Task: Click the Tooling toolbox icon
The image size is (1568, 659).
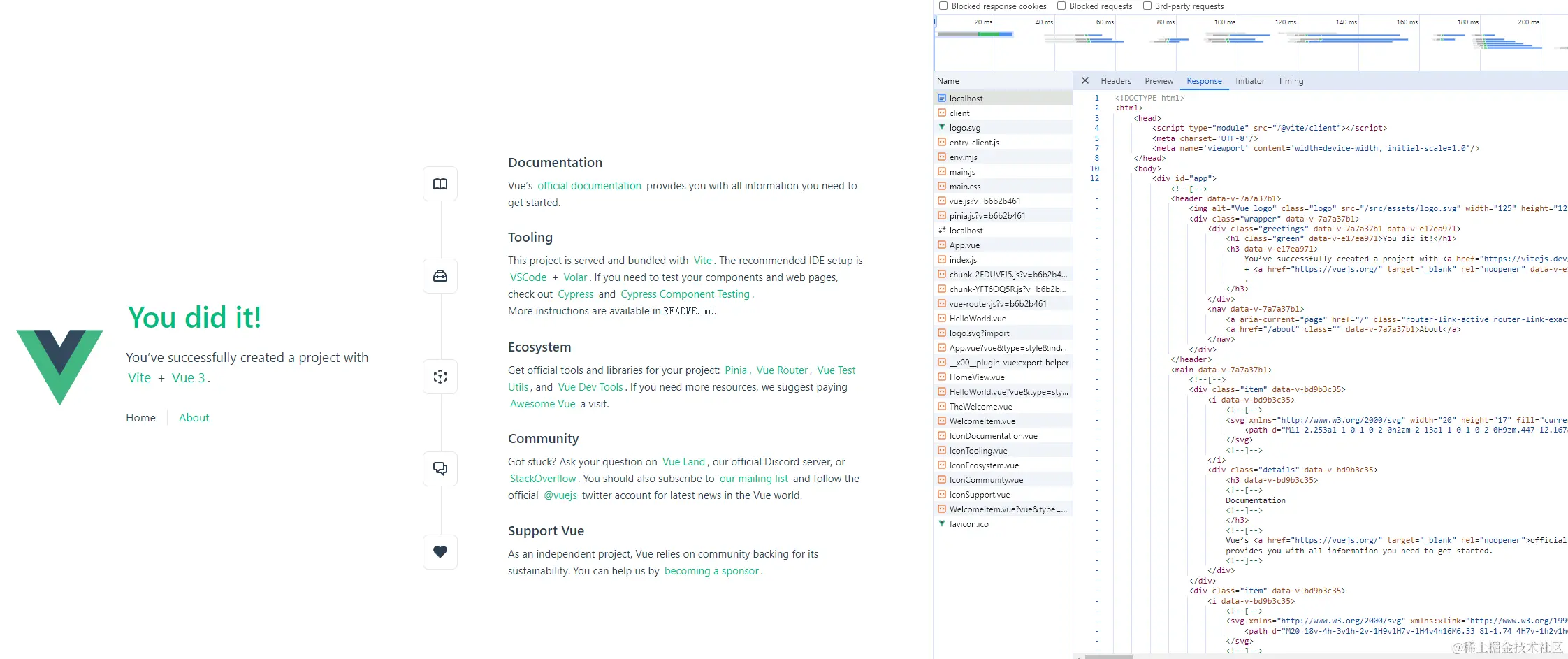Action: 440,276
